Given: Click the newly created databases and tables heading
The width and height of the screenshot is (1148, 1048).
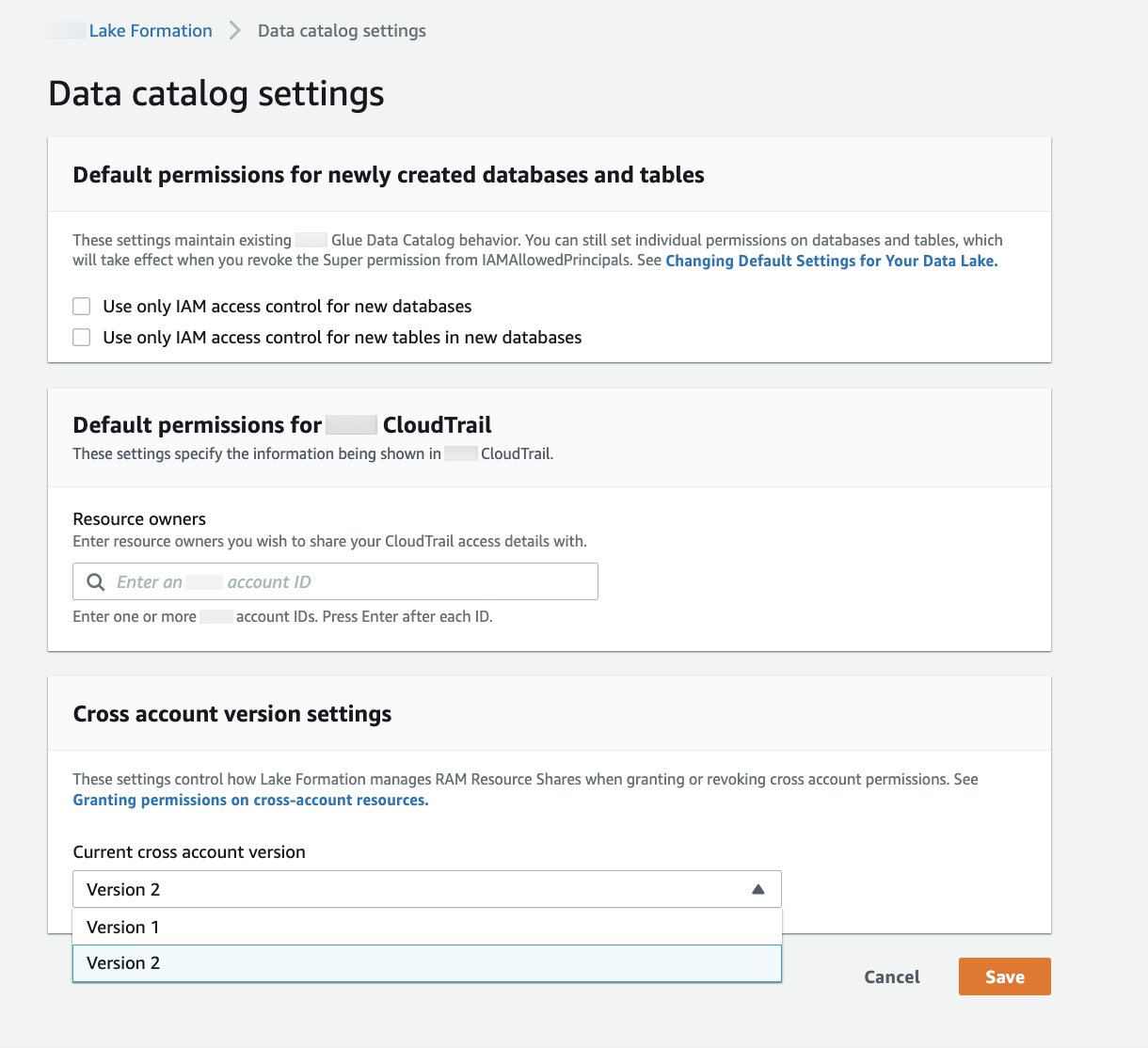Looking at the screenshot, I should point(388,175).
